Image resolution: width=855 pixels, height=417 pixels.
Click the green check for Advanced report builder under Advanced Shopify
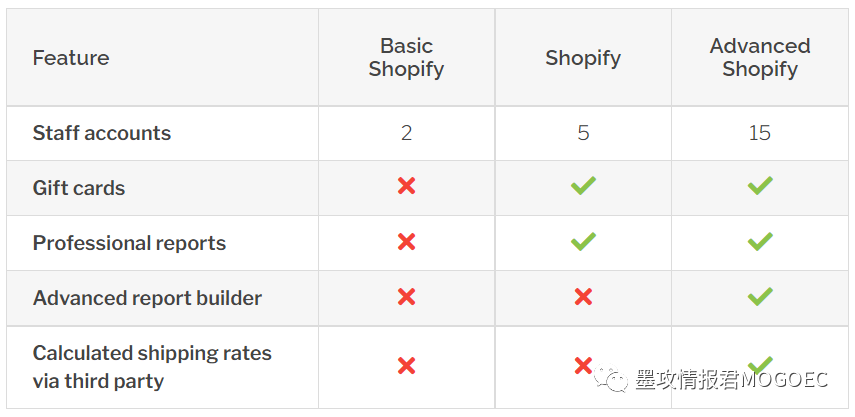760,297
